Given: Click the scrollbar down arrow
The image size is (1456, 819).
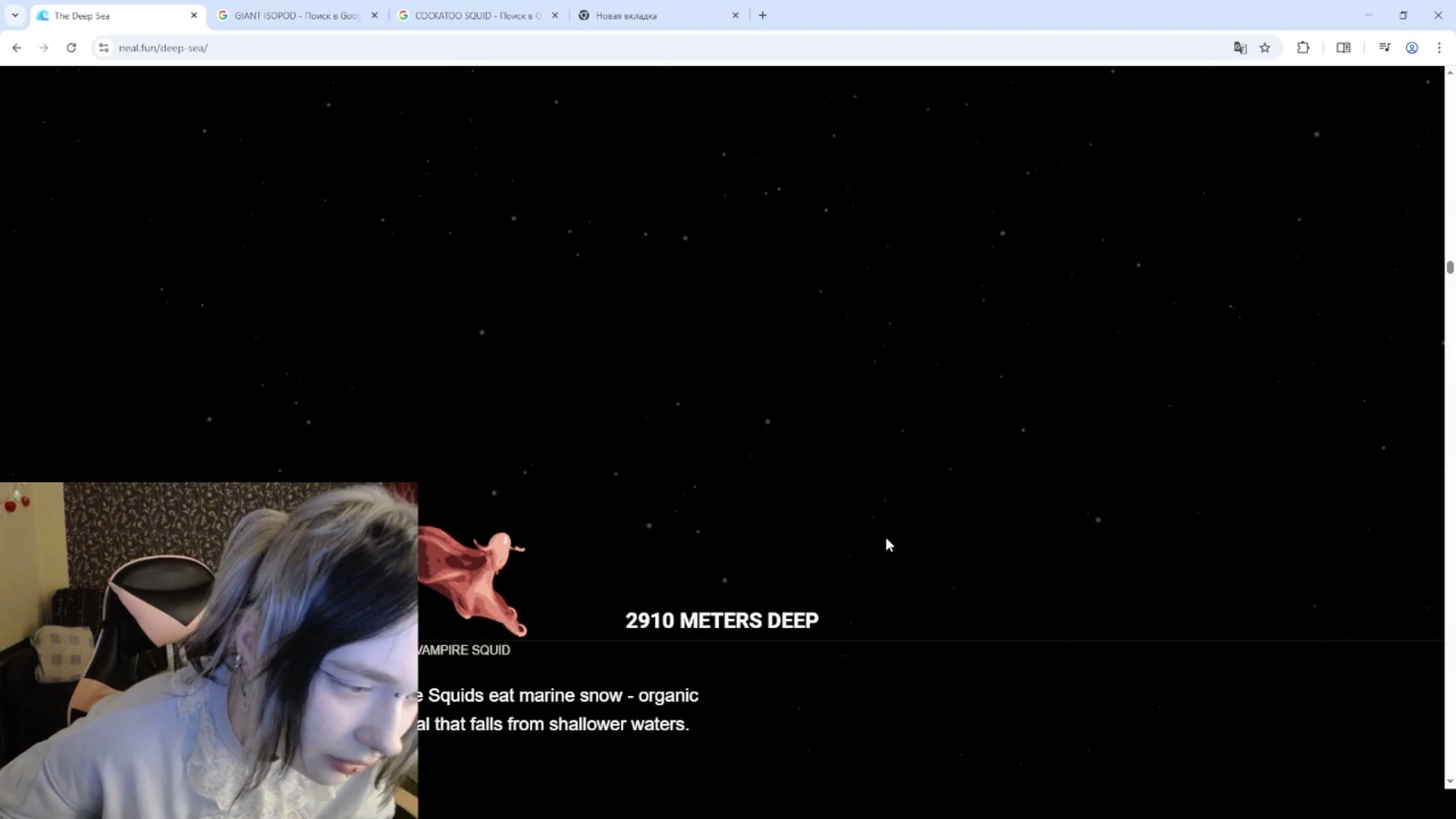Looking at the screenshot, I should (x=1450, y=782).
